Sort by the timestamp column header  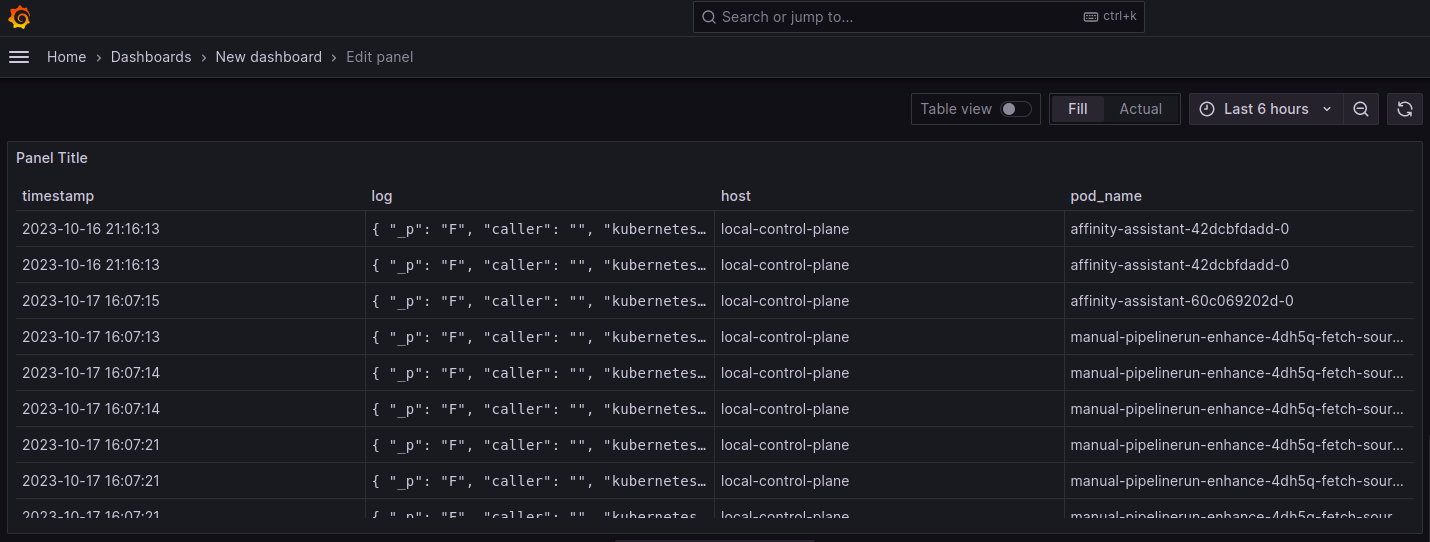tap(58, 196)
